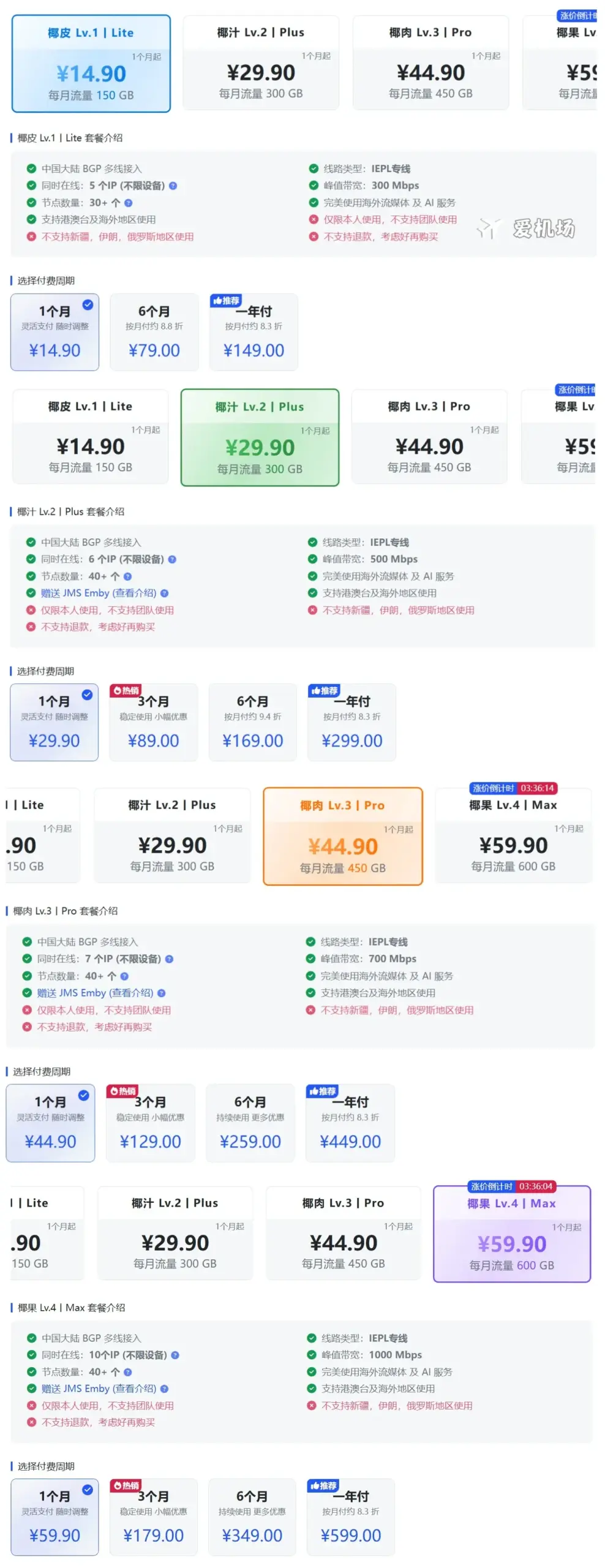Select the 椰肉 Lv.3 Pro plan card
Screen dimensions: 605x1568
(343, 836)
